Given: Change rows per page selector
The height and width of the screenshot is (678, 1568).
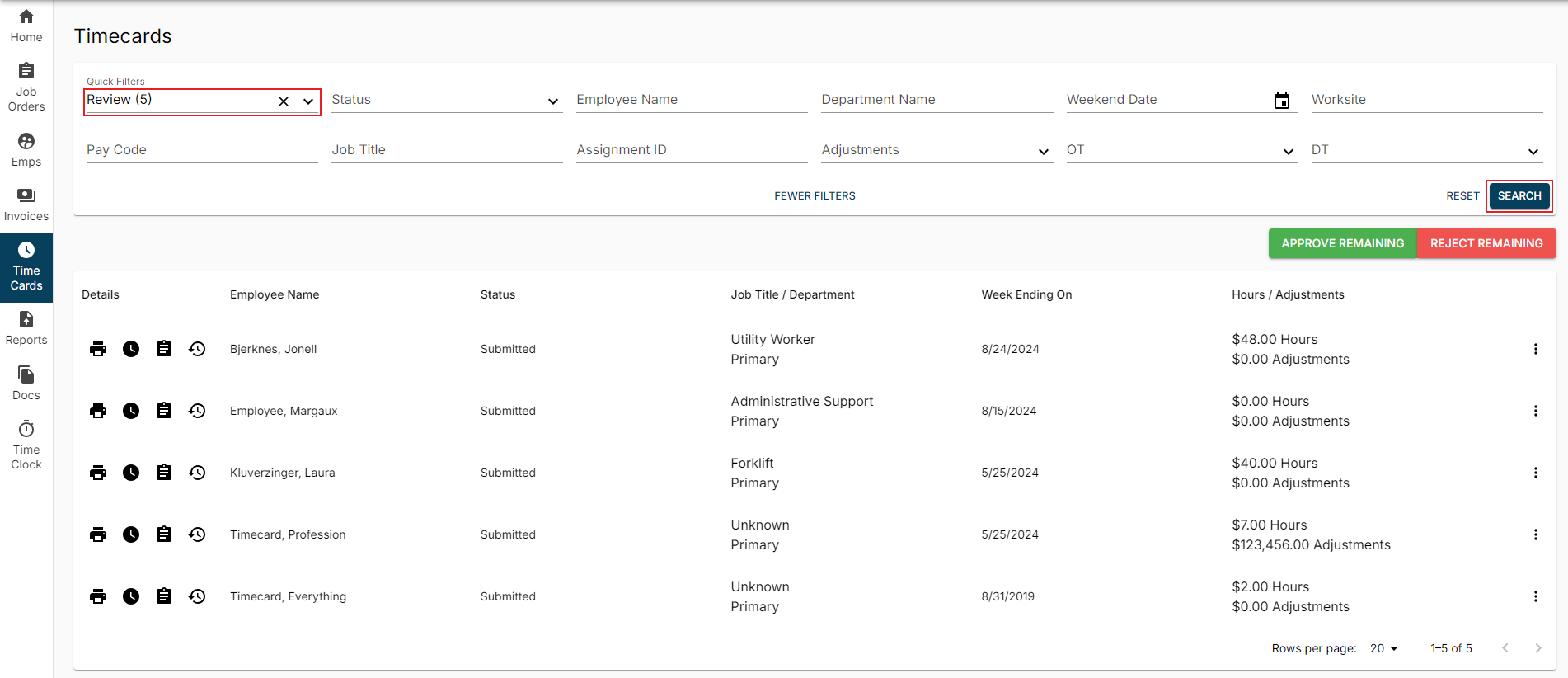Looking at the screenshot, I should (x=1384, y=648).
